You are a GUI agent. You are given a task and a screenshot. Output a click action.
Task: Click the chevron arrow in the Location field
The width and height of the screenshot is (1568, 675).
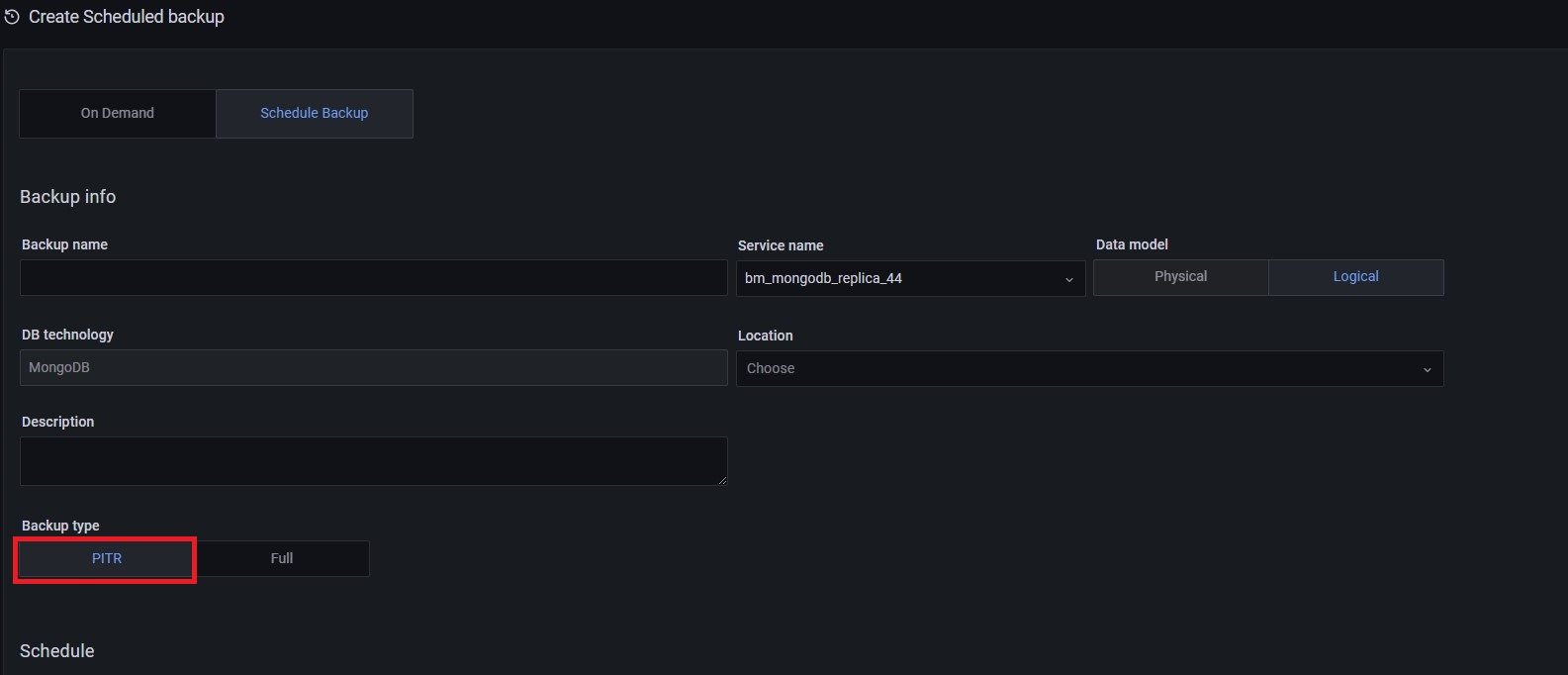coord(1427,369)
